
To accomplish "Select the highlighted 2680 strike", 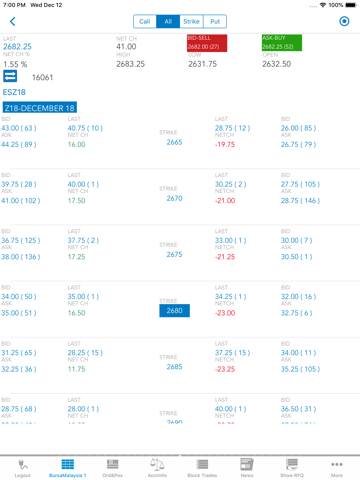I will click(x=174, y=310).
